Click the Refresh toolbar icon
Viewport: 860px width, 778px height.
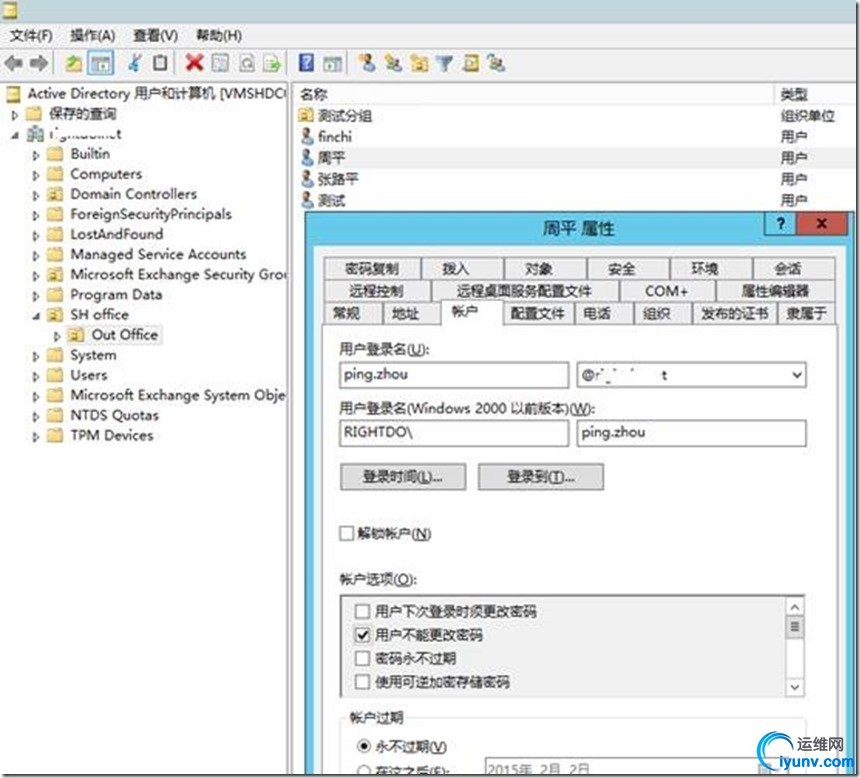247,63
